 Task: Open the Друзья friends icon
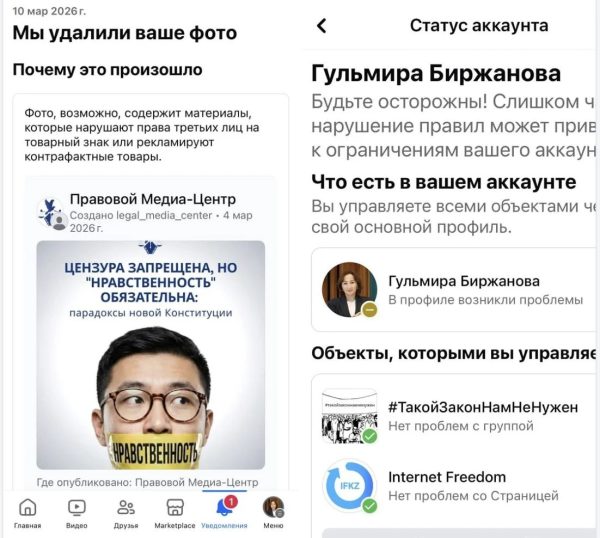pyautogui.click(x=126, y=507)
